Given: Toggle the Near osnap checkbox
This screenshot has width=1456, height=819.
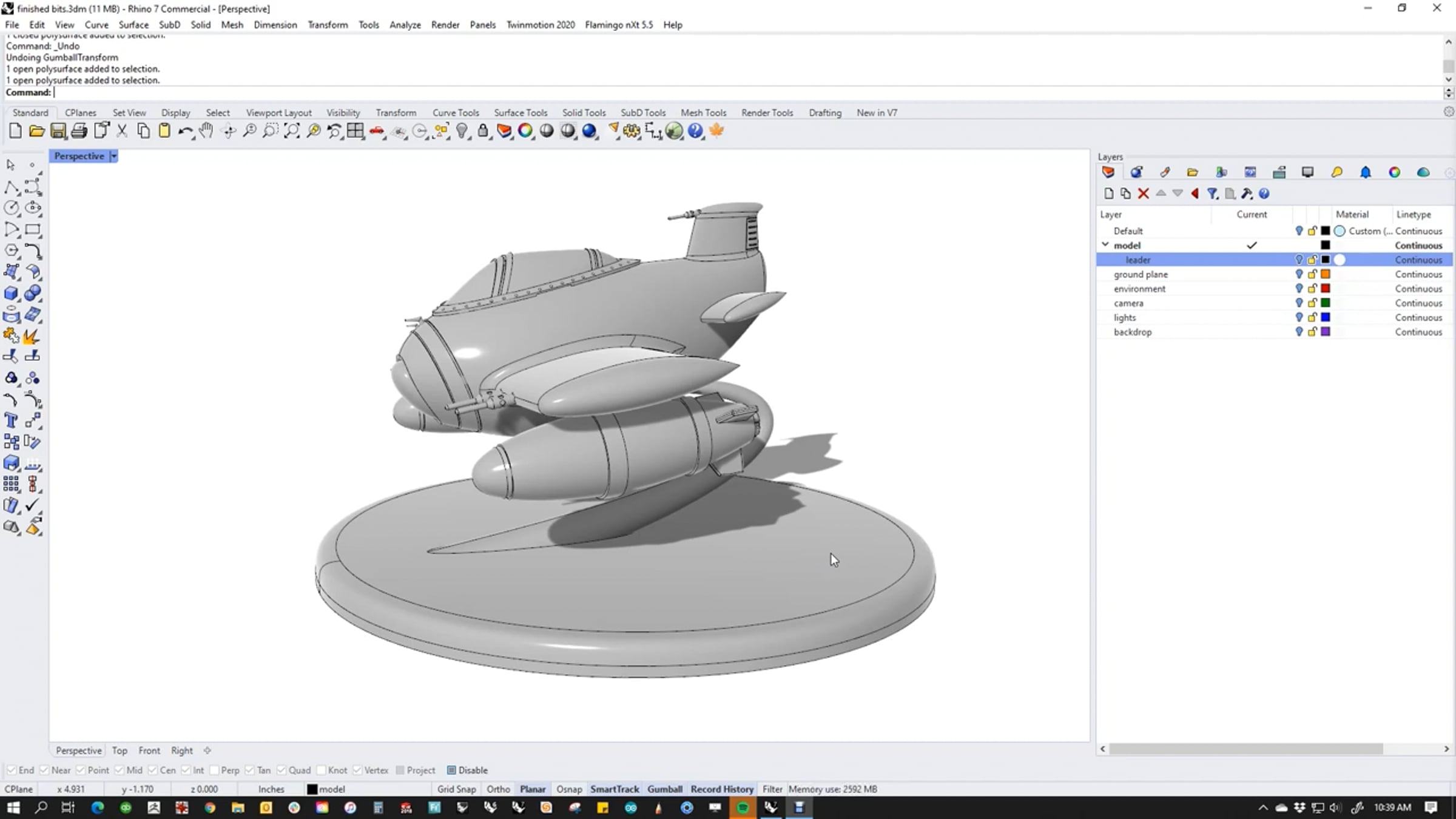Looking at the screenshot, I should click(44, 770).
